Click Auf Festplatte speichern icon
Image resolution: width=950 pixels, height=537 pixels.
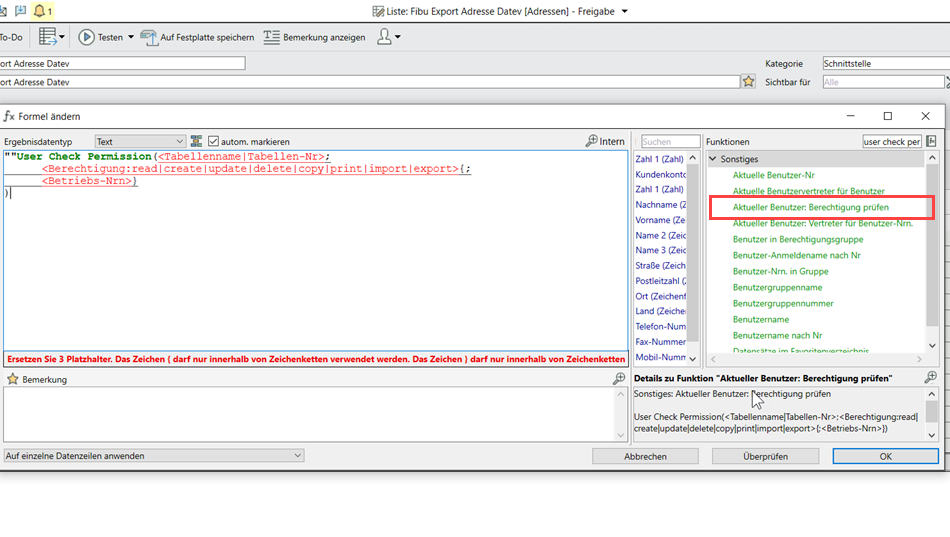coord(149,37)
